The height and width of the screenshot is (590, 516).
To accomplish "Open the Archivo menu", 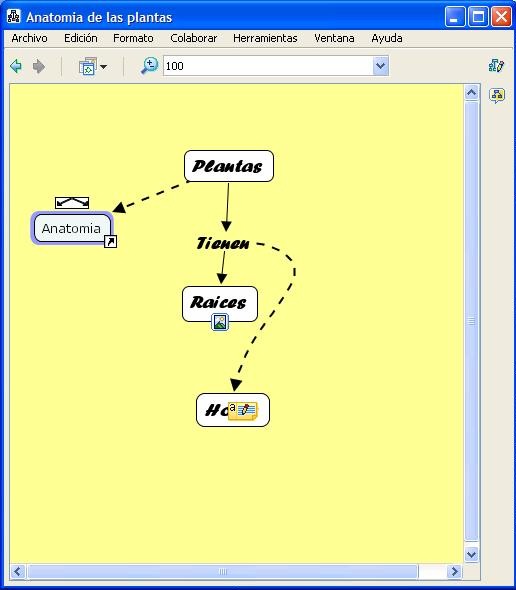I will point(29,38).
